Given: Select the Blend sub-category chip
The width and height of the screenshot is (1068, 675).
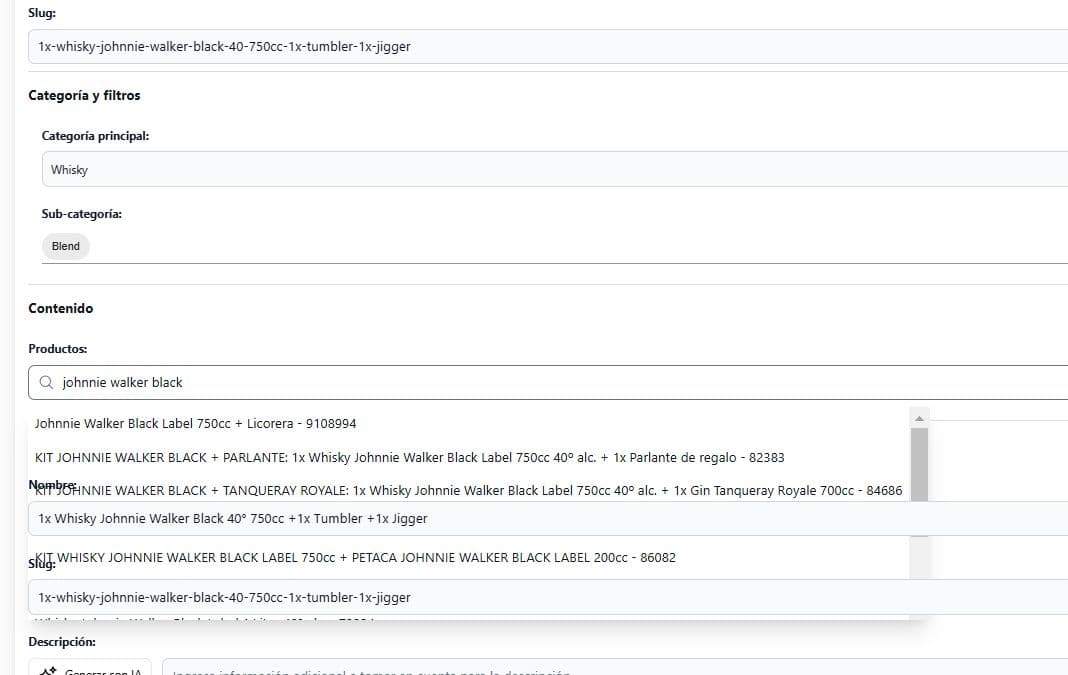Looking at the screenshot, I should pos(65,247).
